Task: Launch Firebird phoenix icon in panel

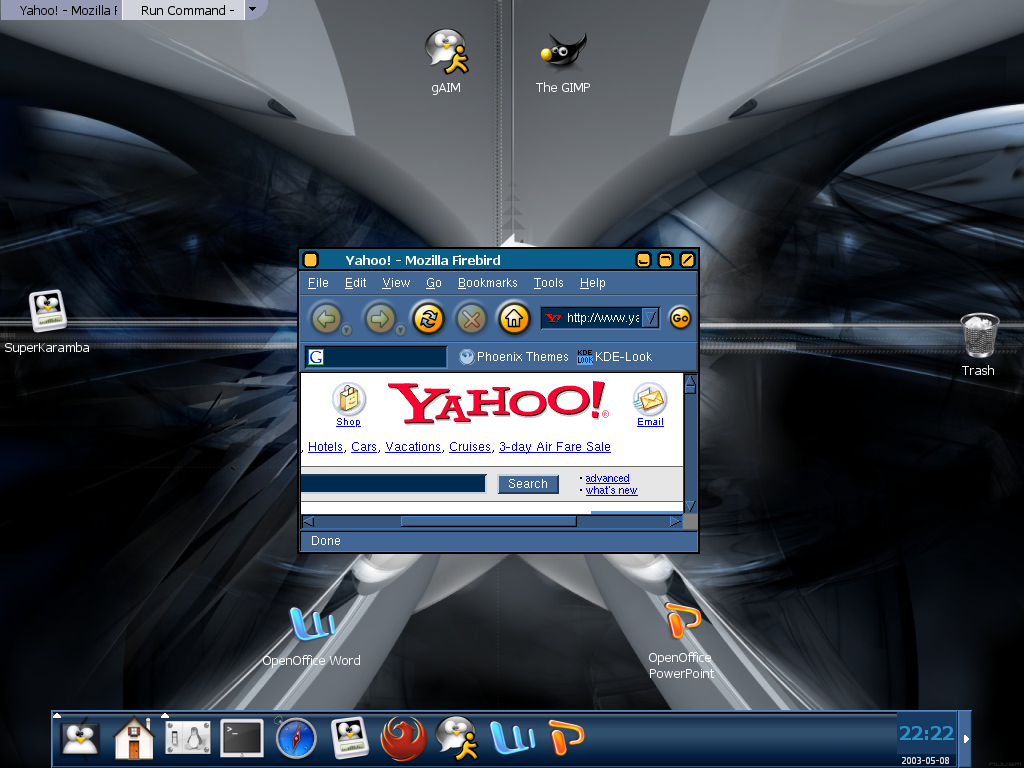Action: [x=403, y=739]
